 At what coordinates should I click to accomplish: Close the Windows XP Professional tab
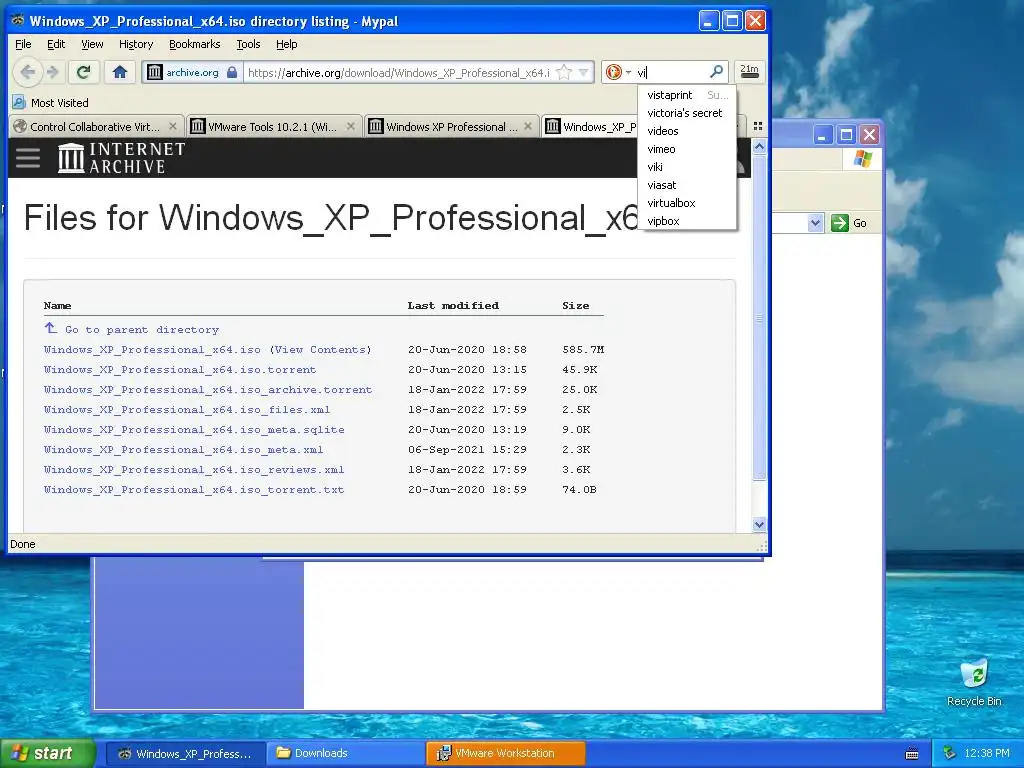click(528, 127)
